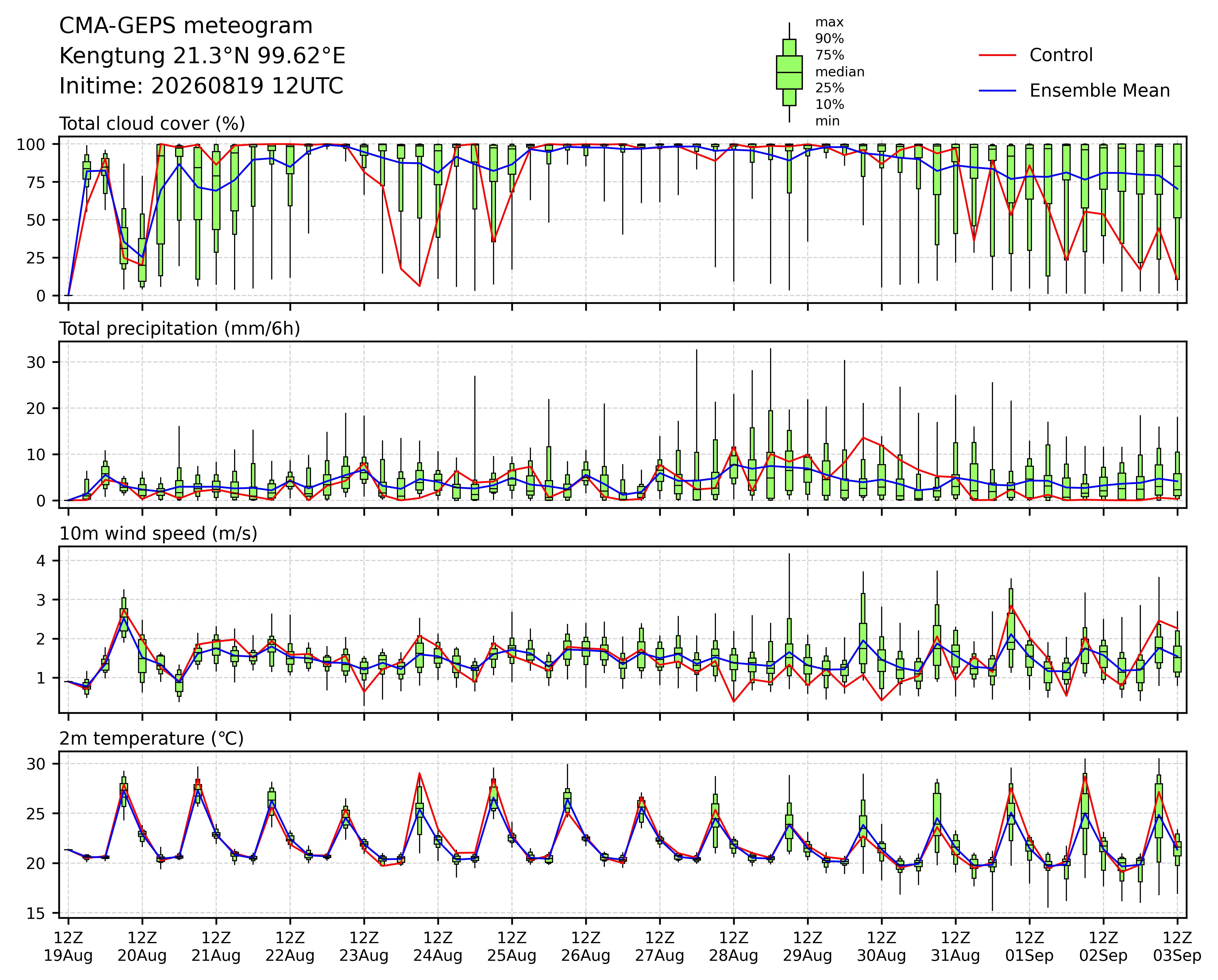Click the 10m wind speed (m/s) panel title
The width and height of the screenshot is (1218, 980).
coord(158,534)
